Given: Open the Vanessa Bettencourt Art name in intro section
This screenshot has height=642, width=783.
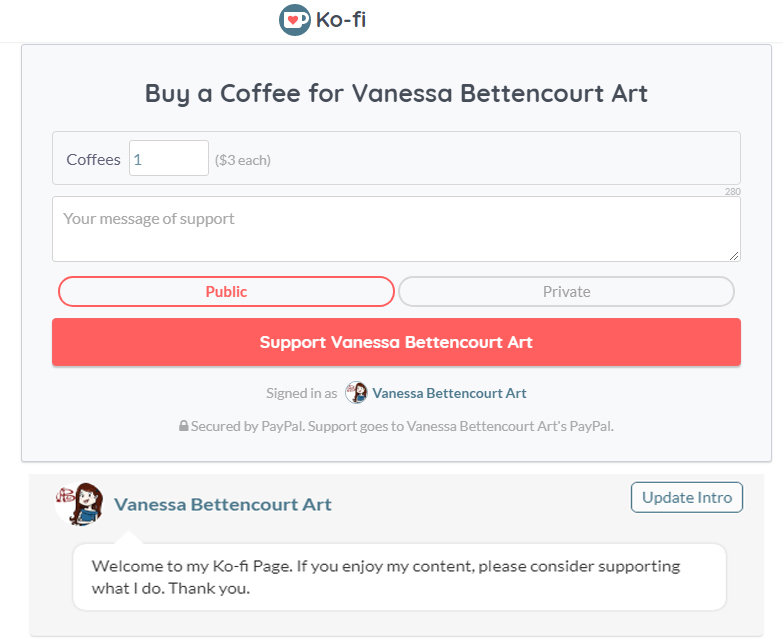Looking at the screenshot, I should click(223, 504).
